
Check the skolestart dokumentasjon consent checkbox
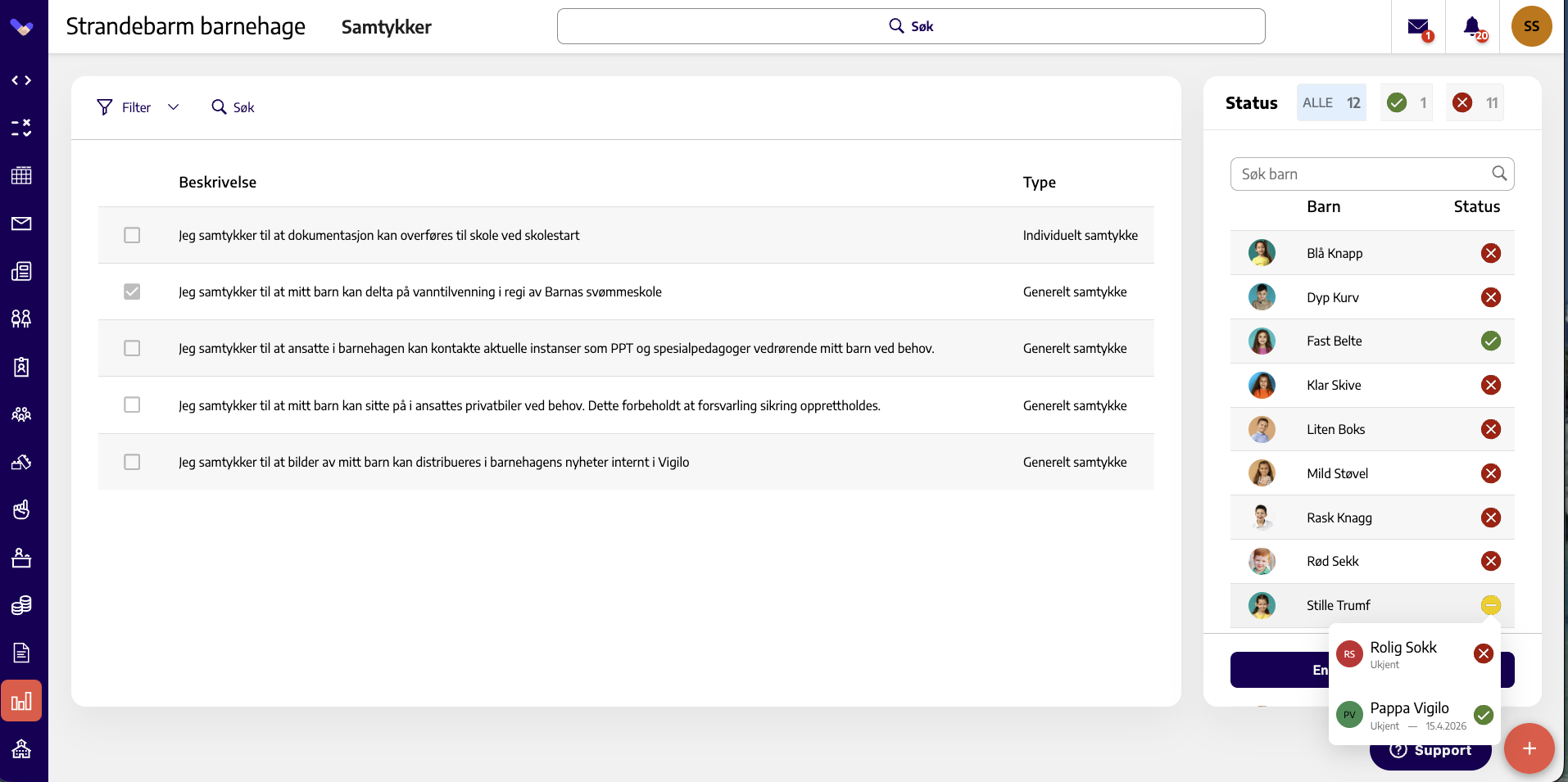(132, 235)
